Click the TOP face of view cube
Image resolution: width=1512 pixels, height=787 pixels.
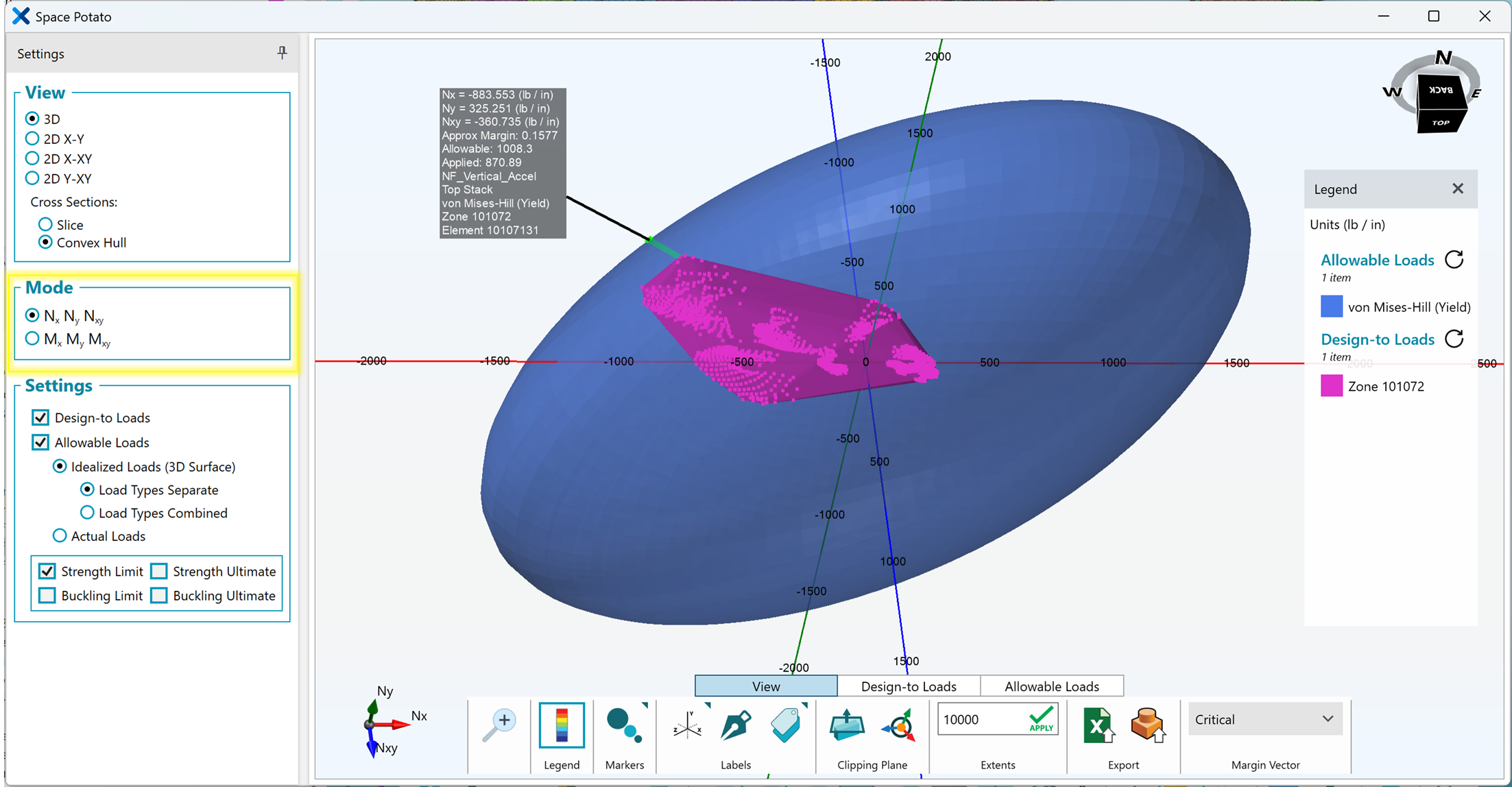coord(1441,122)
